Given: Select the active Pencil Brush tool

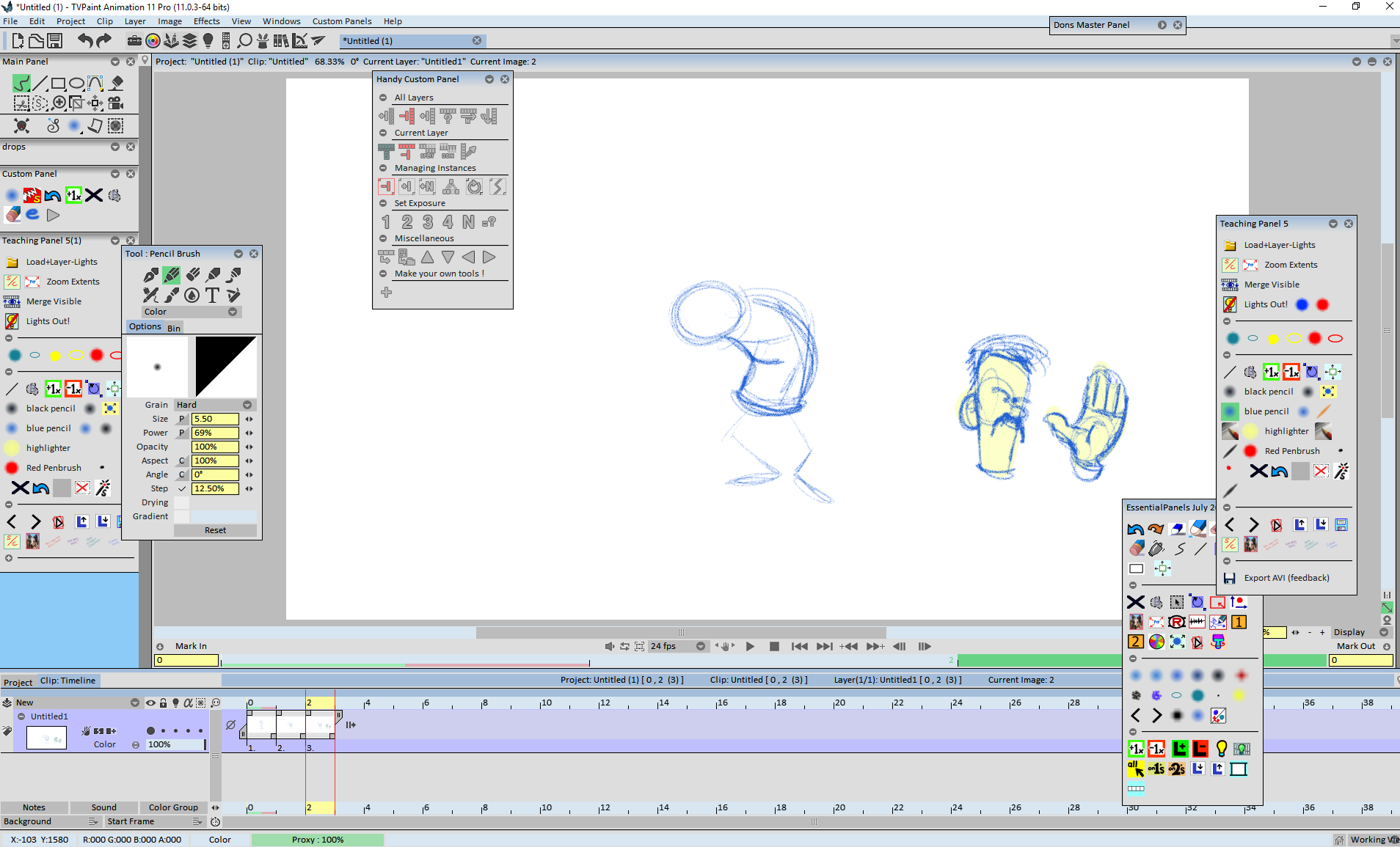Looking at the screenshot, I should (x=171, y=275).
